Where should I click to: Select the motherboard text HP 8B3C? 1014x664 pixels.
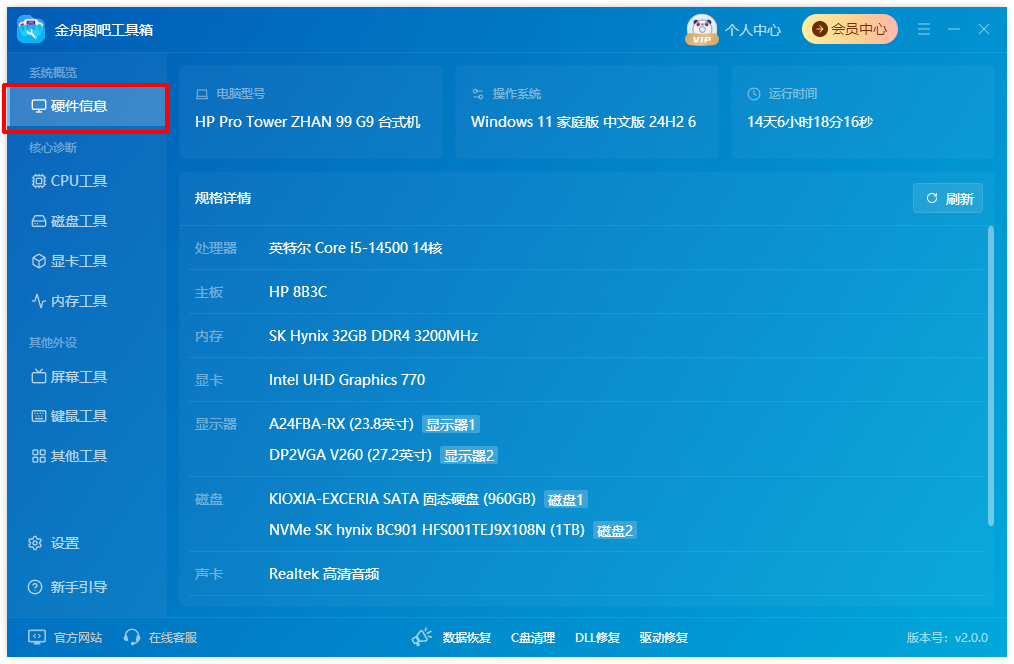point(298,292)
